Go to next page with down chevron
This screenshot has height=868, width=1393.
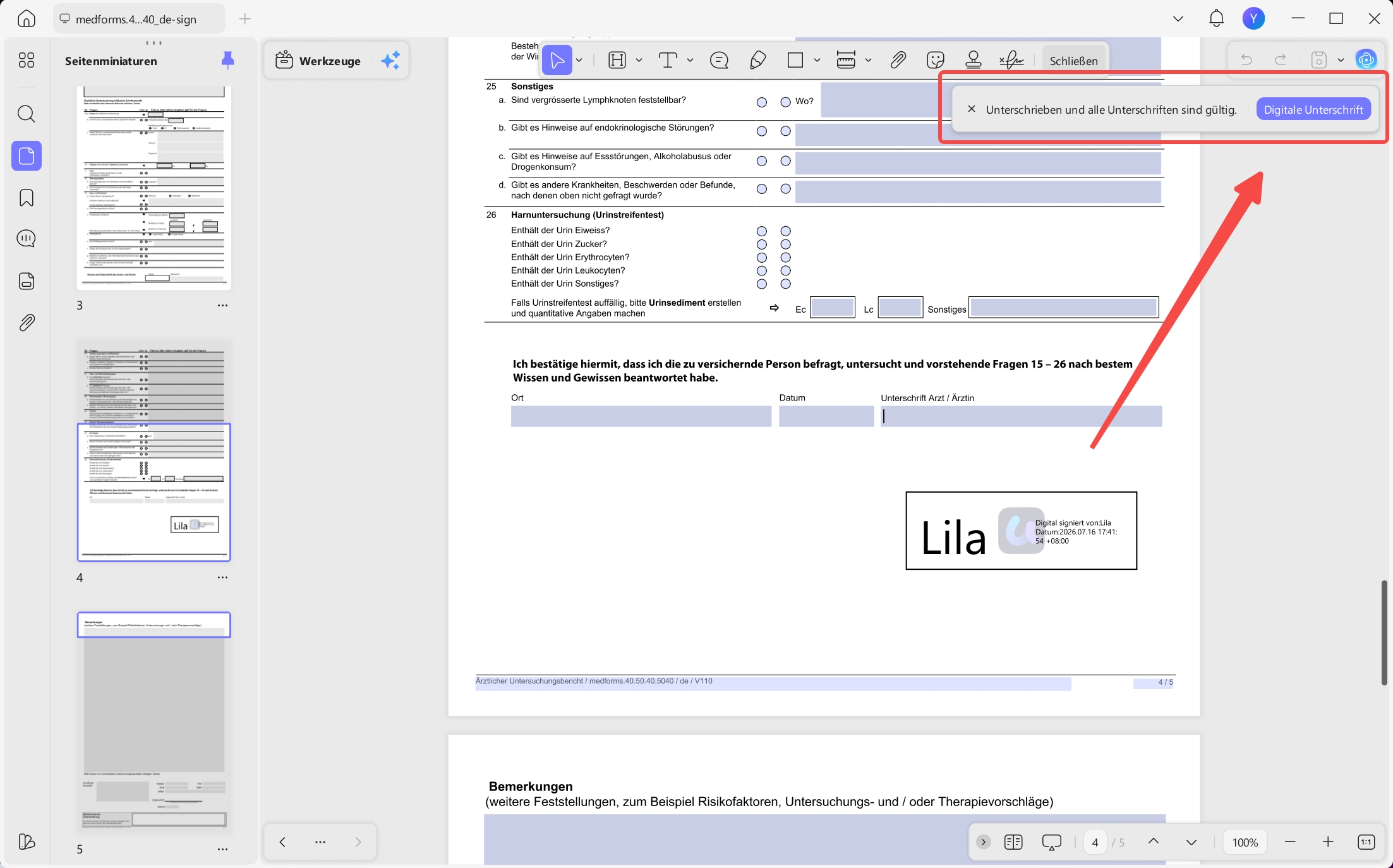tap(1191, 841)
